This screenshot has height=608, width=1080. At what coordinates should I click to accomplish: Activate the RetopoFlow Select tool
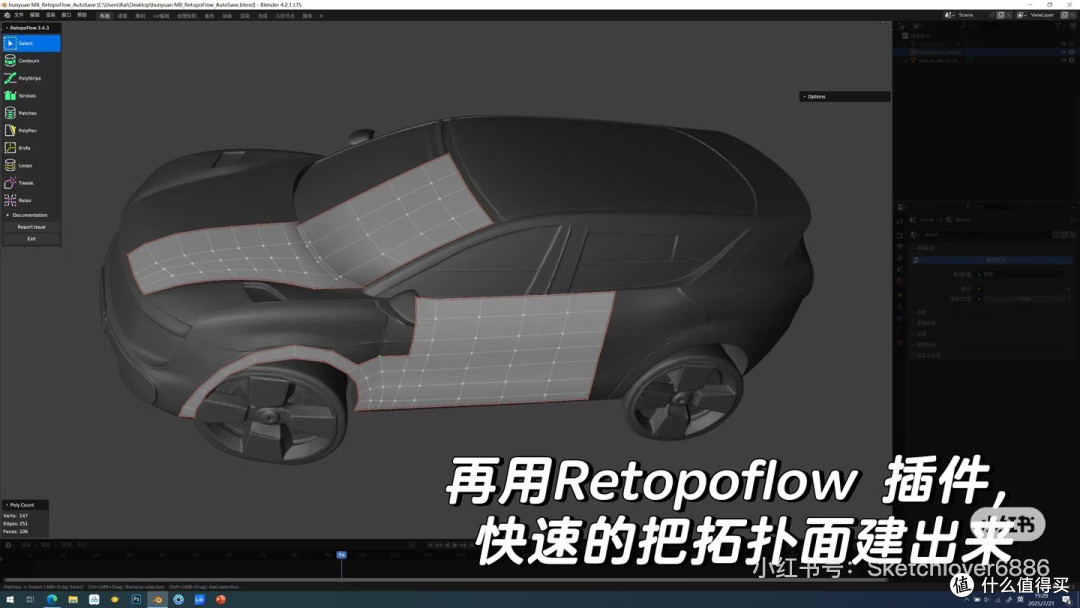tap(32, 43)
